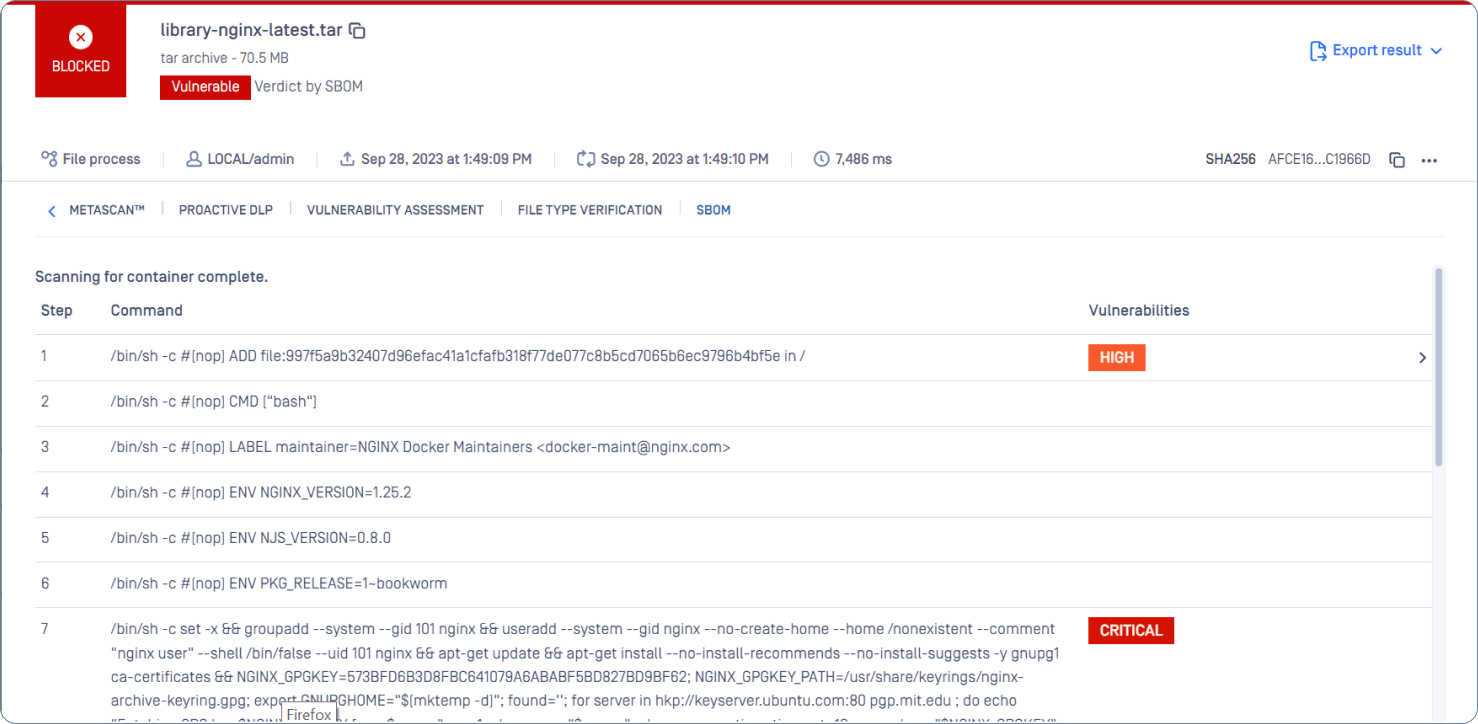
Task: Open the Export result dropdown arrow
Action: point(1437,51)
